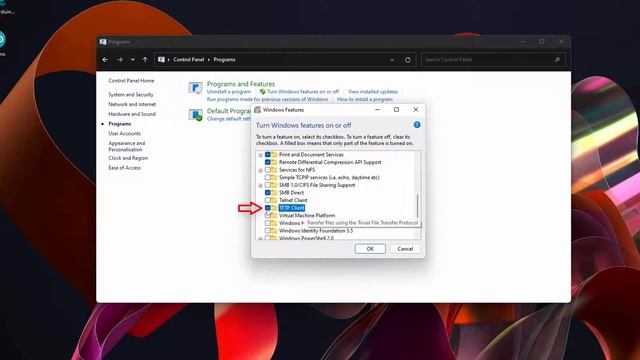Check SMB 1.0/CIFS File Sharing Support box
This screenshot has width=640, height=360.
pos(268,185)
